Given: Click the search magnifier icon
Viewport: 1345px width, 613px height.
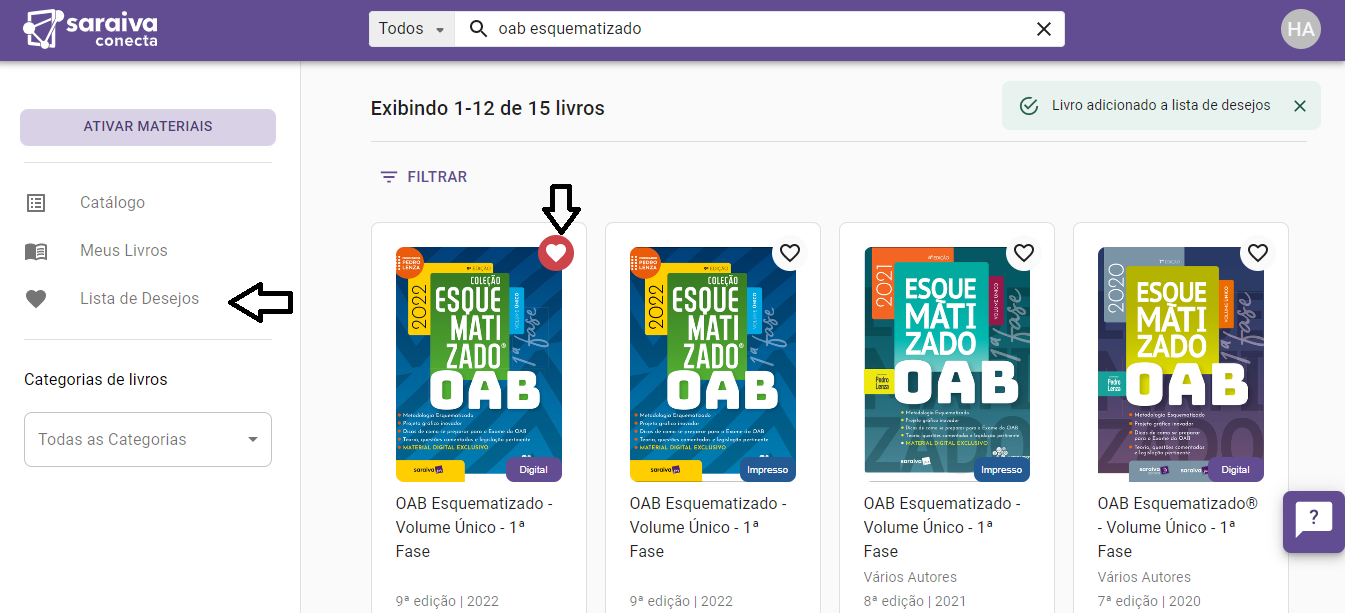Looking at the screenshot, I should click(478, 29).
